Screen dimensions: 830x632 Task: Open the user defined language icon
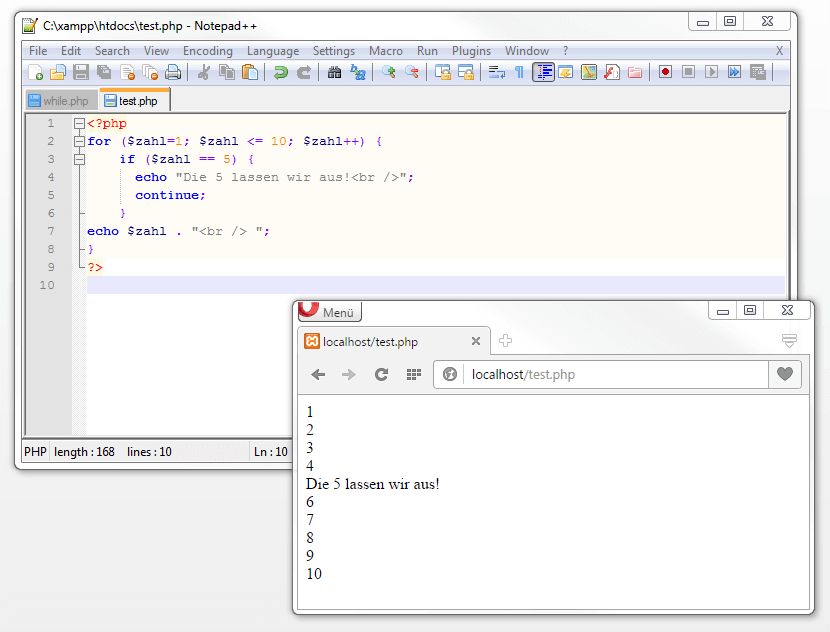tap(566, 72)
